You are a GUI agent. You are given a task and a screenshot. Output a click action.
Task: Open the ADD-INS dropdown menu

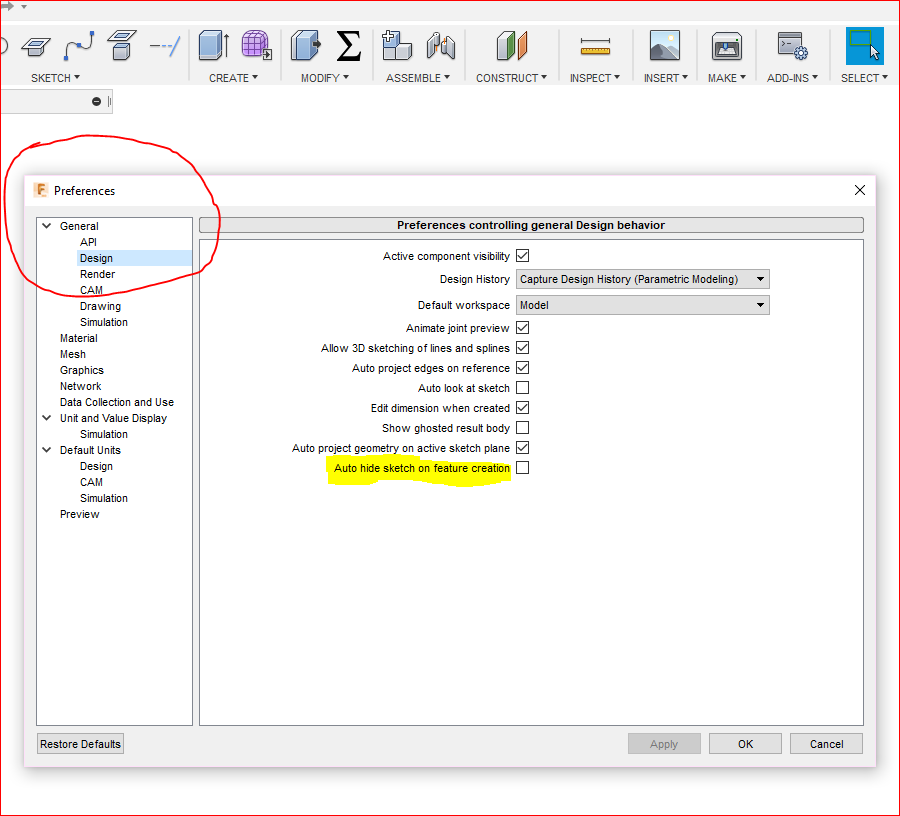(793, 78)
